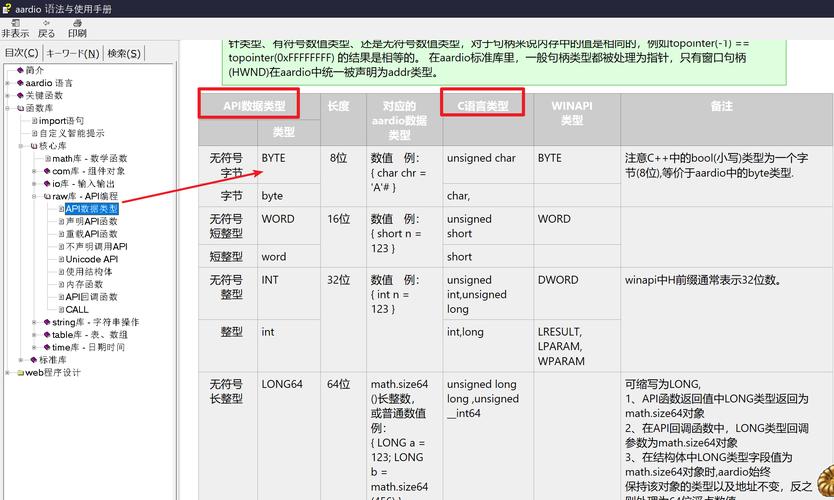This screenshot has width=834, height=500.
Task: Expand the web程序设计 tree node
Action: [7, 372]
